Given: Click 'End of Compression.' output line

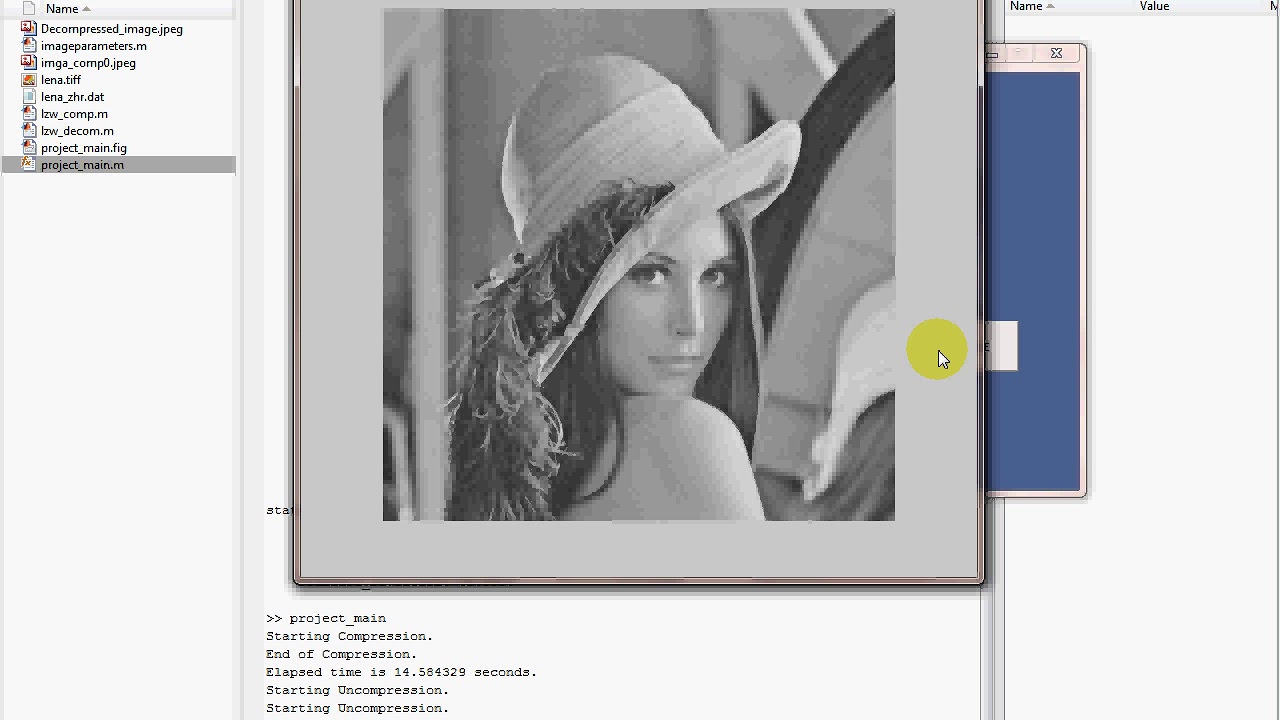Looking at the screenshot, I should [x=341, y=654].
